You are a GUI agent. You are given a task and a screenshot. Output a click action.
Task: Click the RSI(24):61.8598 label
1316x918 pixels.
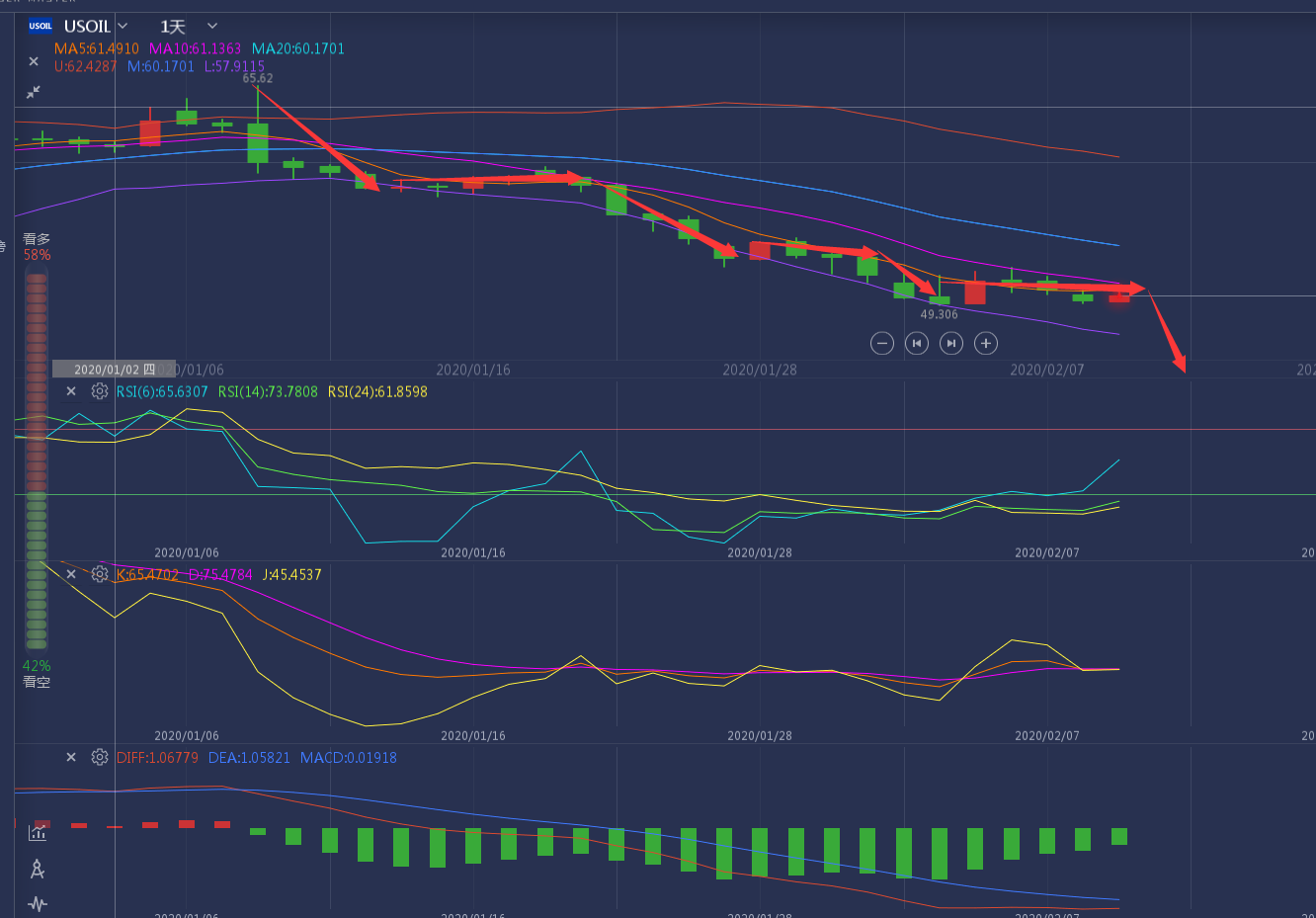click(377, 391)
